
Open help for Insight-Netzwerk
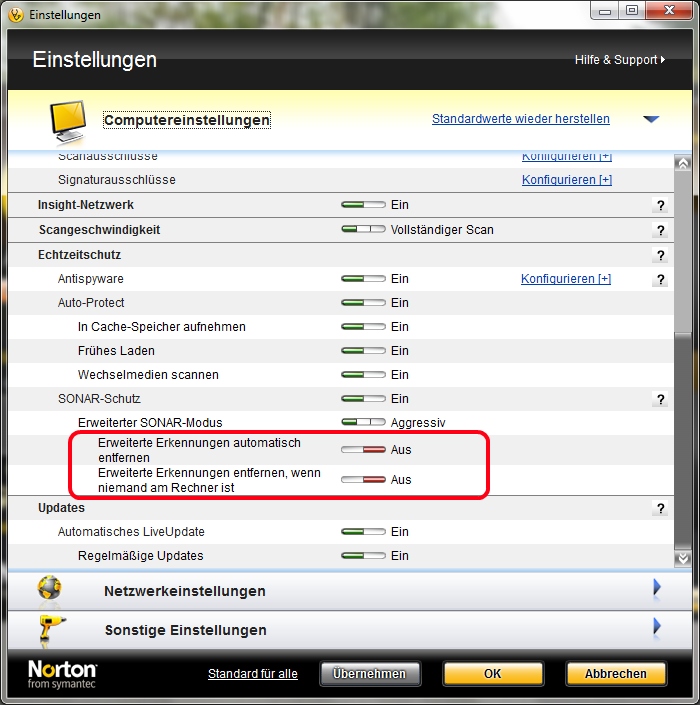pyautogui.click(x=660, y=205)
